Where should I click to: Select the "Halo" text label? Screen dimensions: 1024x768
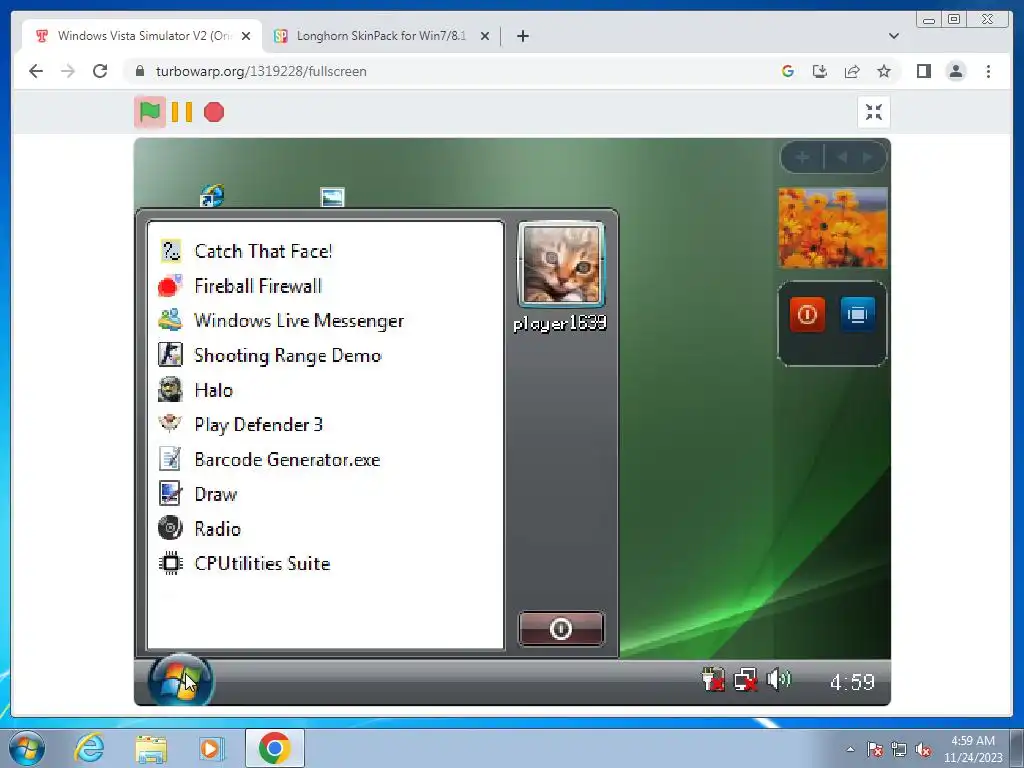[214, 390]
